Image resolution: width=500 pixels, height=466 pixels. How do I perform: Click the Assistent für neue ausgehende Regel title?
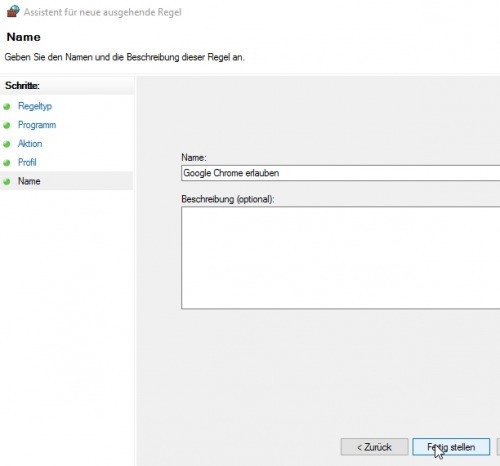click(x=103, y=12)
